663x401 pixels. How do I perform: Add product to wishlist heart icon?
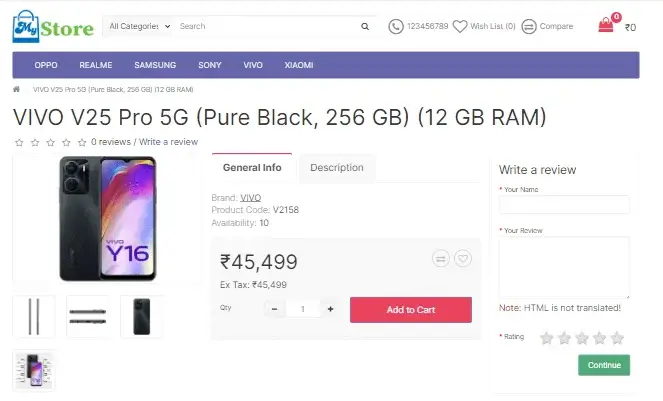click(462, 258)
